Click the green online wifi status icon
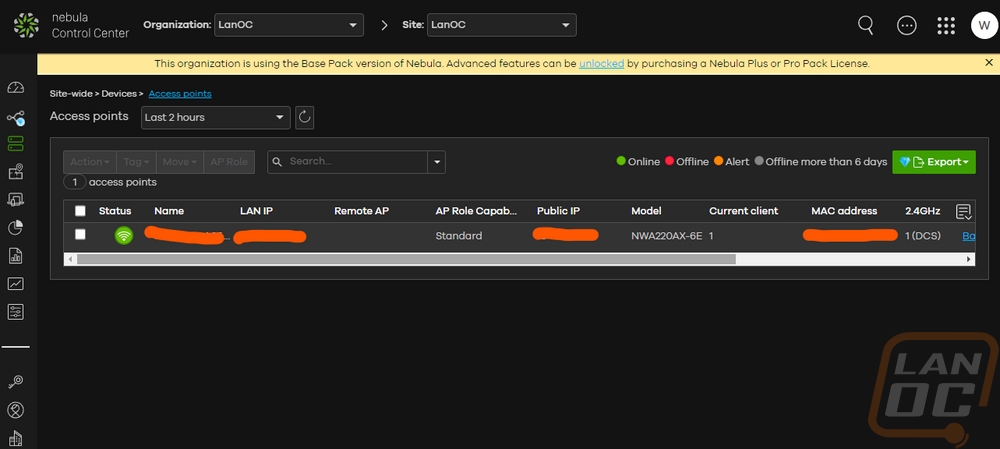Viewport: 1000px width, 449px height. tap(124, 235)
